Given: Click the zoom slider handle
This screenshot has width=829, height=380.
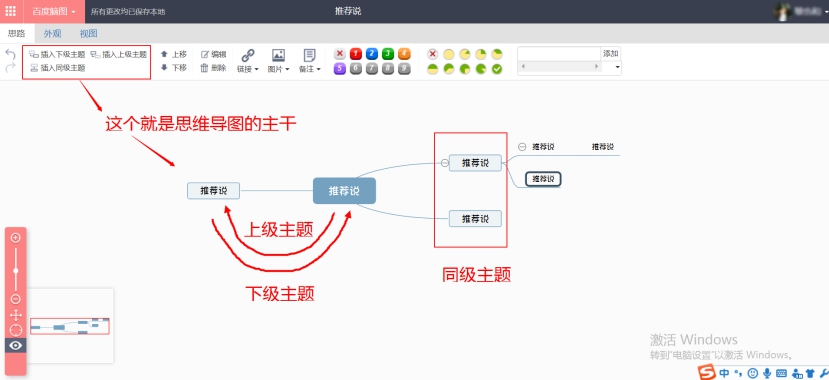Looking at the screenshot, I should (15, 271).
